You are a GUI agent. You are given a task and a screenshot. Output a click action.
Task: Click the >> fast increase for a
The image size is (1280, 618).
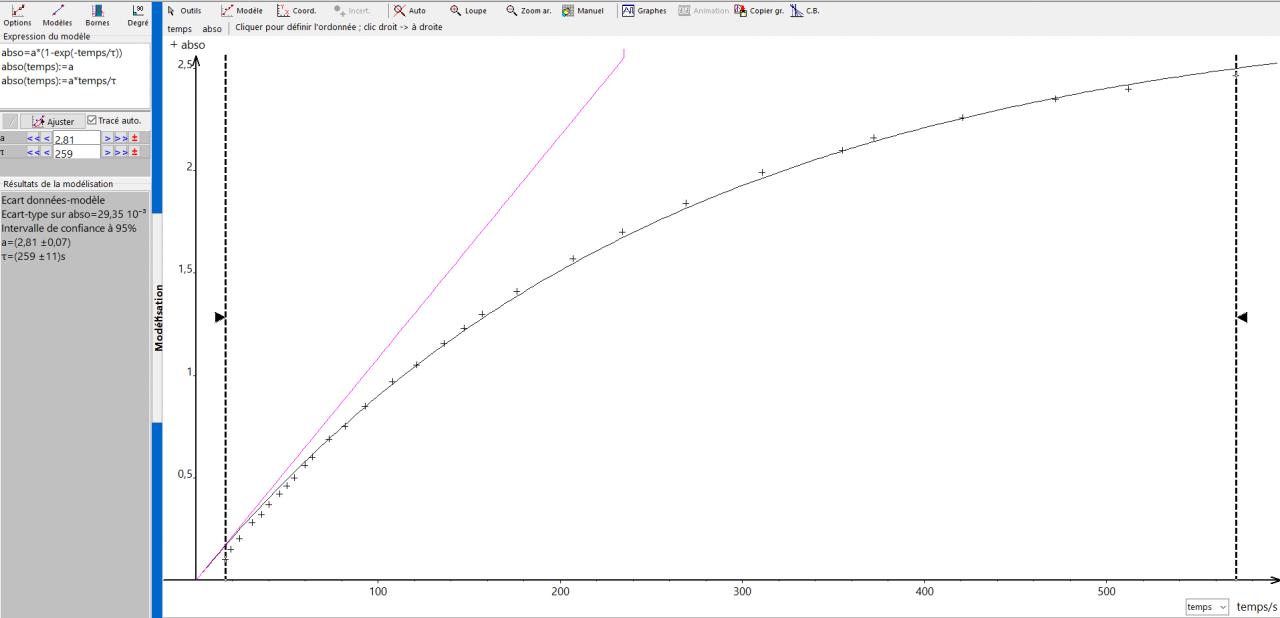pyautogui.click(x=121, y=139)
